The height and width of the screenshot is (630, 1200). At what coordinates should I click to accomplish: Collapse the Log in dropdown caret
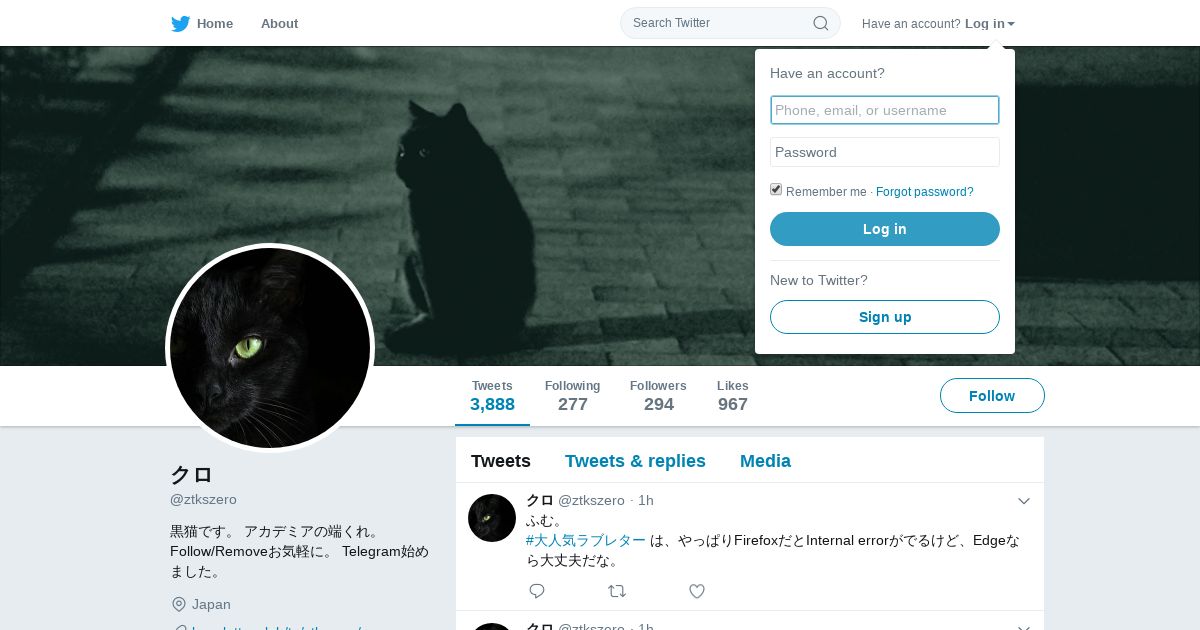(1011, 24)
